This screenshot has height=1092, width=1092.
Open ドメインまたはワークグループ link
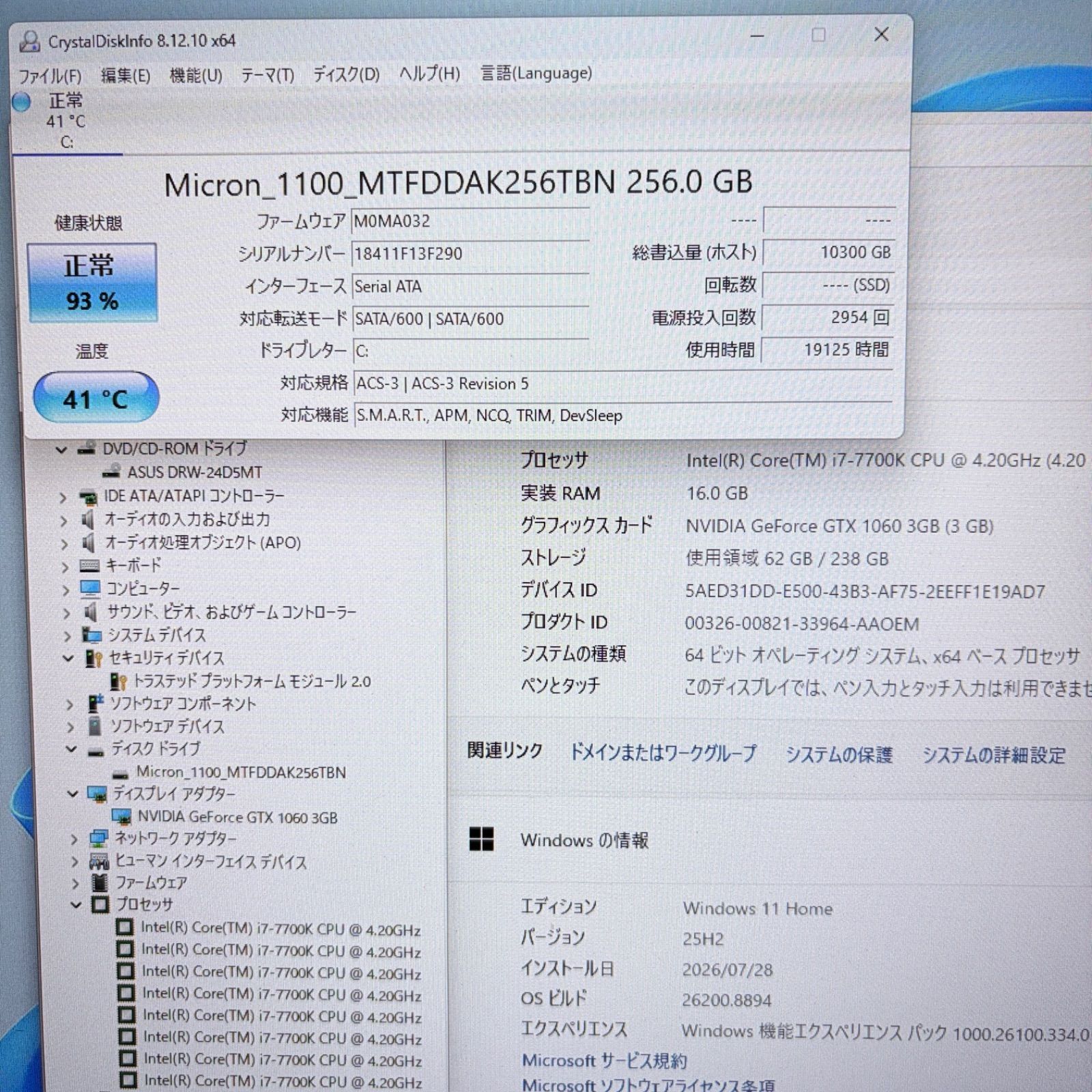(x=663, y=753)
